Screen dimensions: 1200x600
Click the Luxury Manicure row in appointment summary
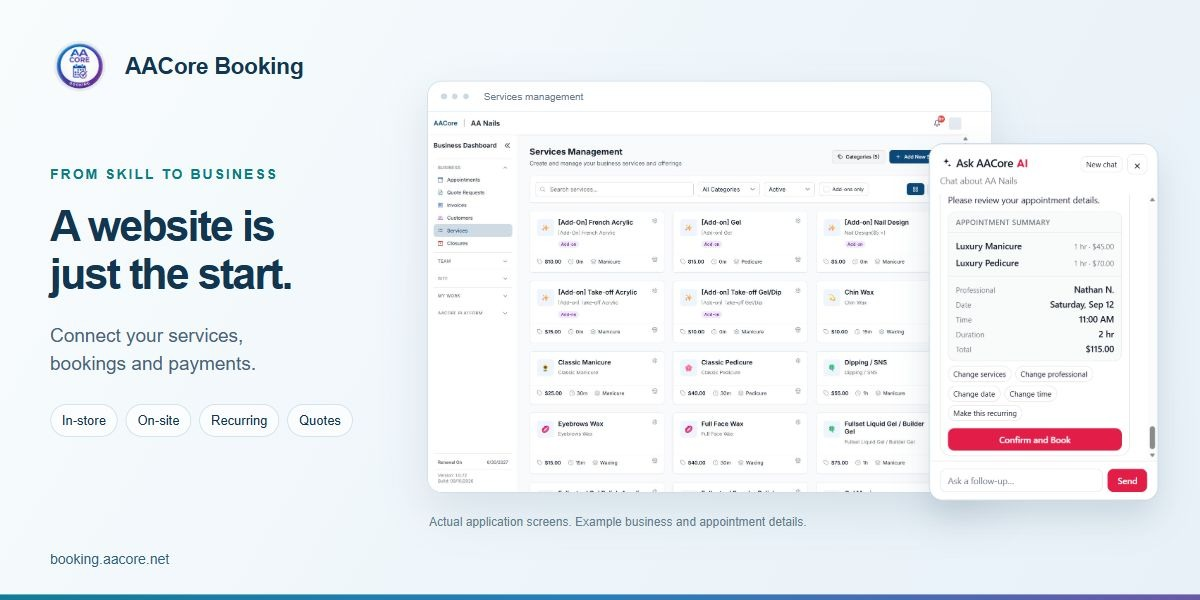(x=1035, y=247)
